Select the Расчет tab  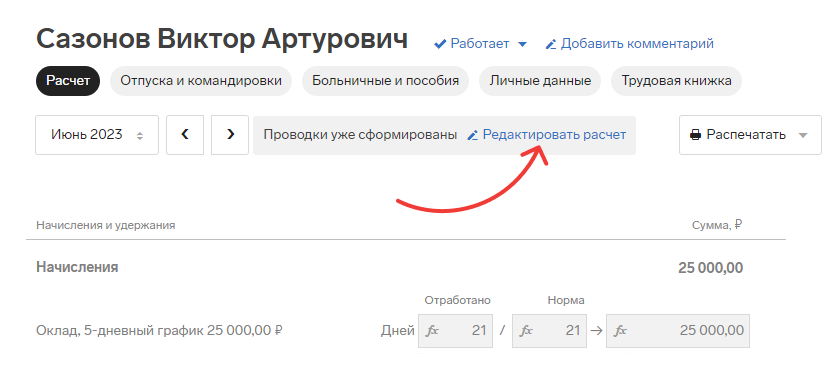click(68, 81)
